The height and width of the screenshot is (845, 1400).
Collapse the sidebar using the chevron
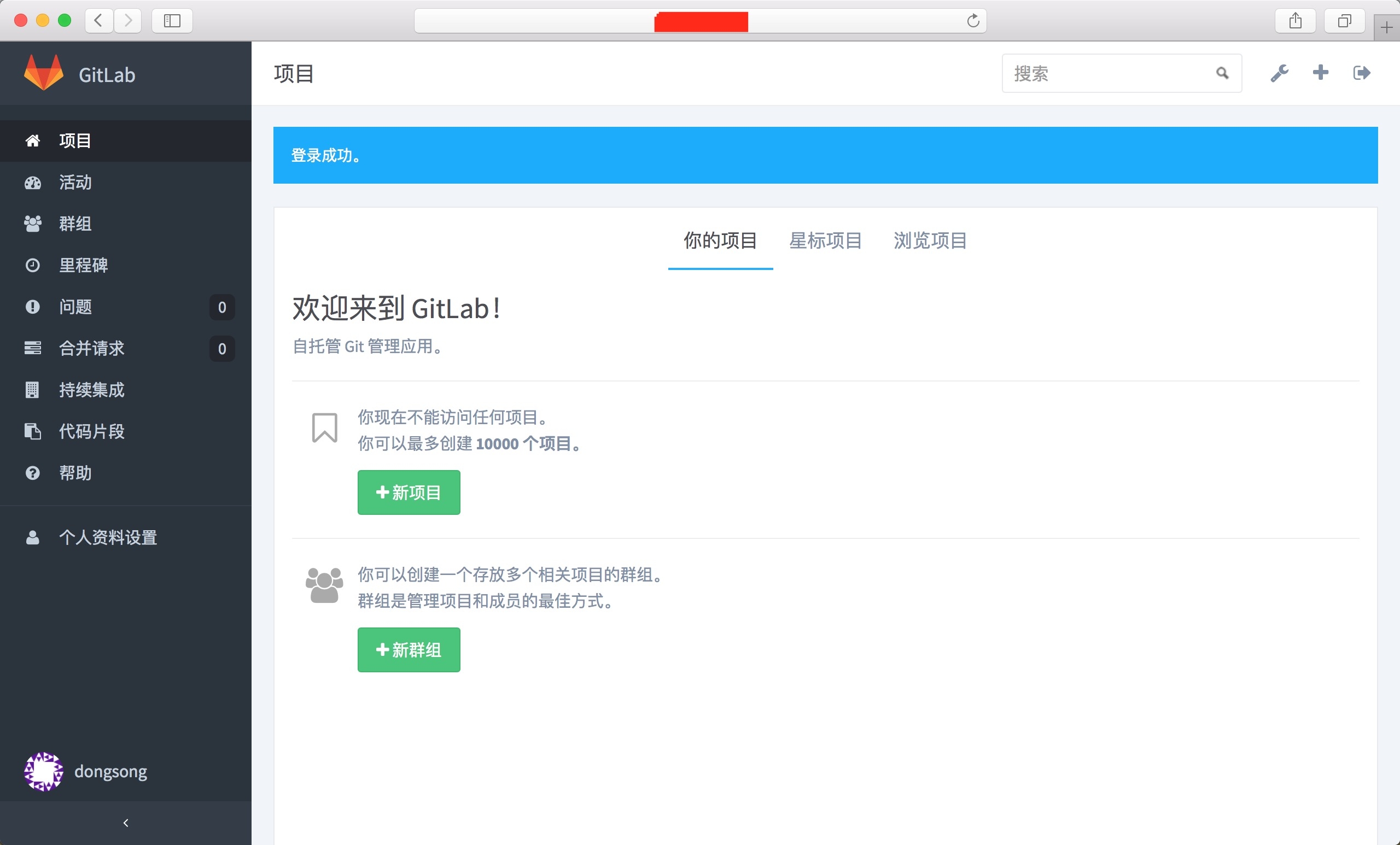click(126, 822)
